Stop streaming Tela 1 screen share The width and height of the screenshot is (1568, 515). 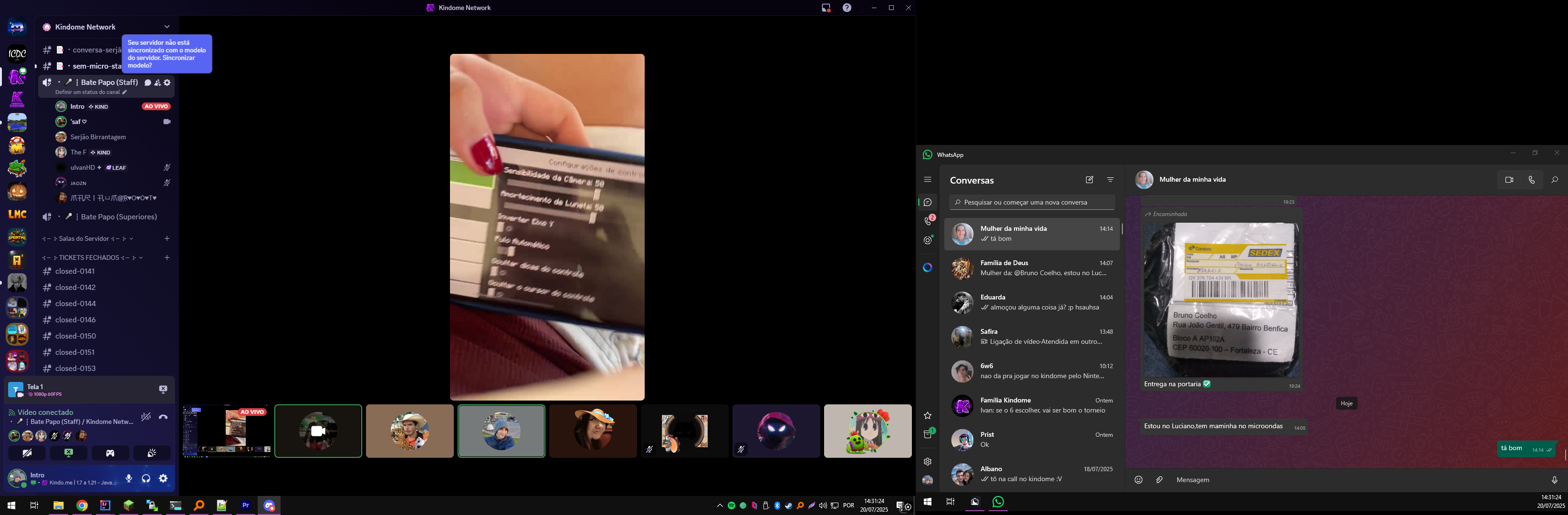tap(163, 390)
